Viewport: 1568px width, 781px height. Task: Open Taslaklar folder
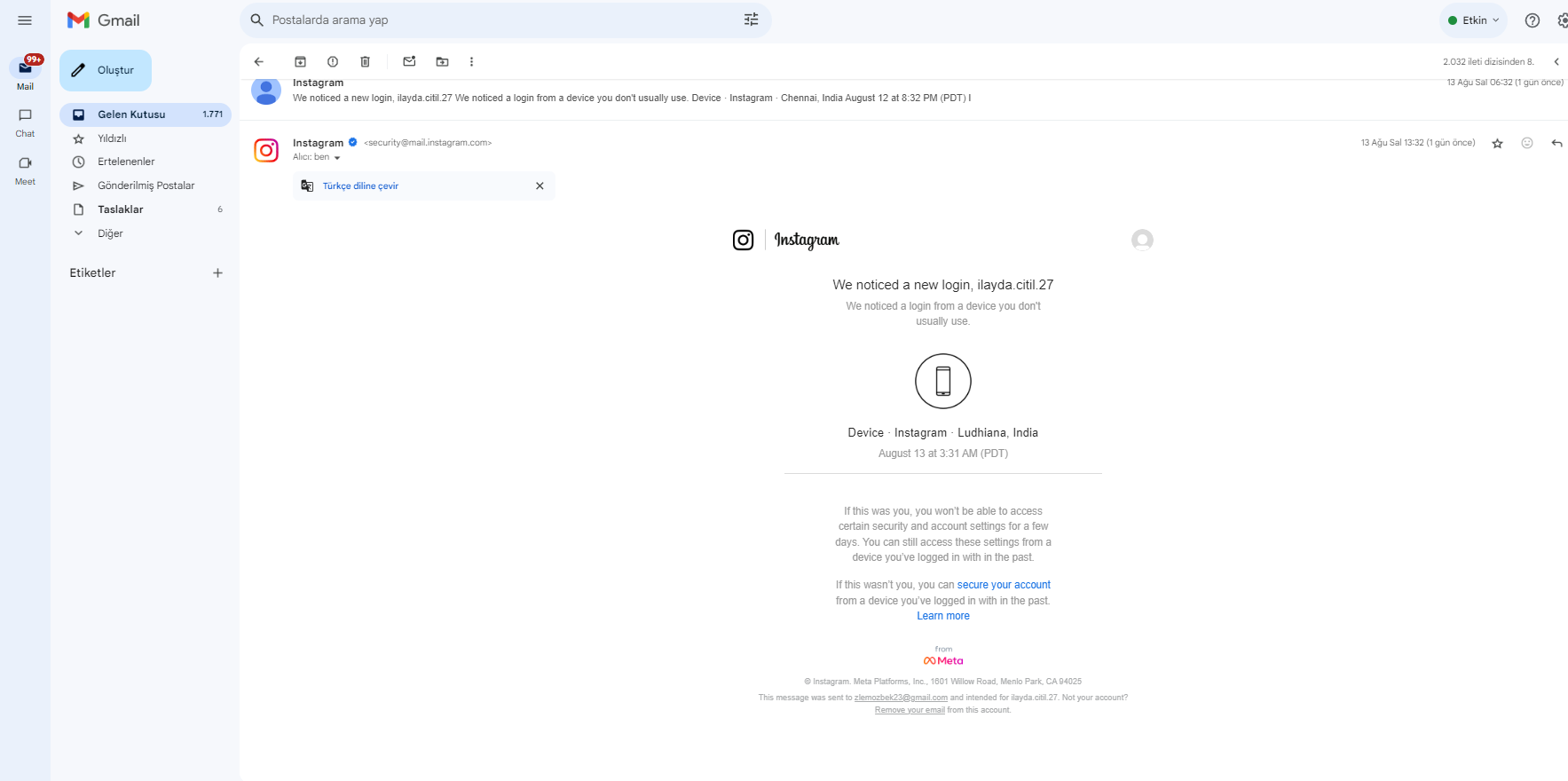[x=146, y=209]
